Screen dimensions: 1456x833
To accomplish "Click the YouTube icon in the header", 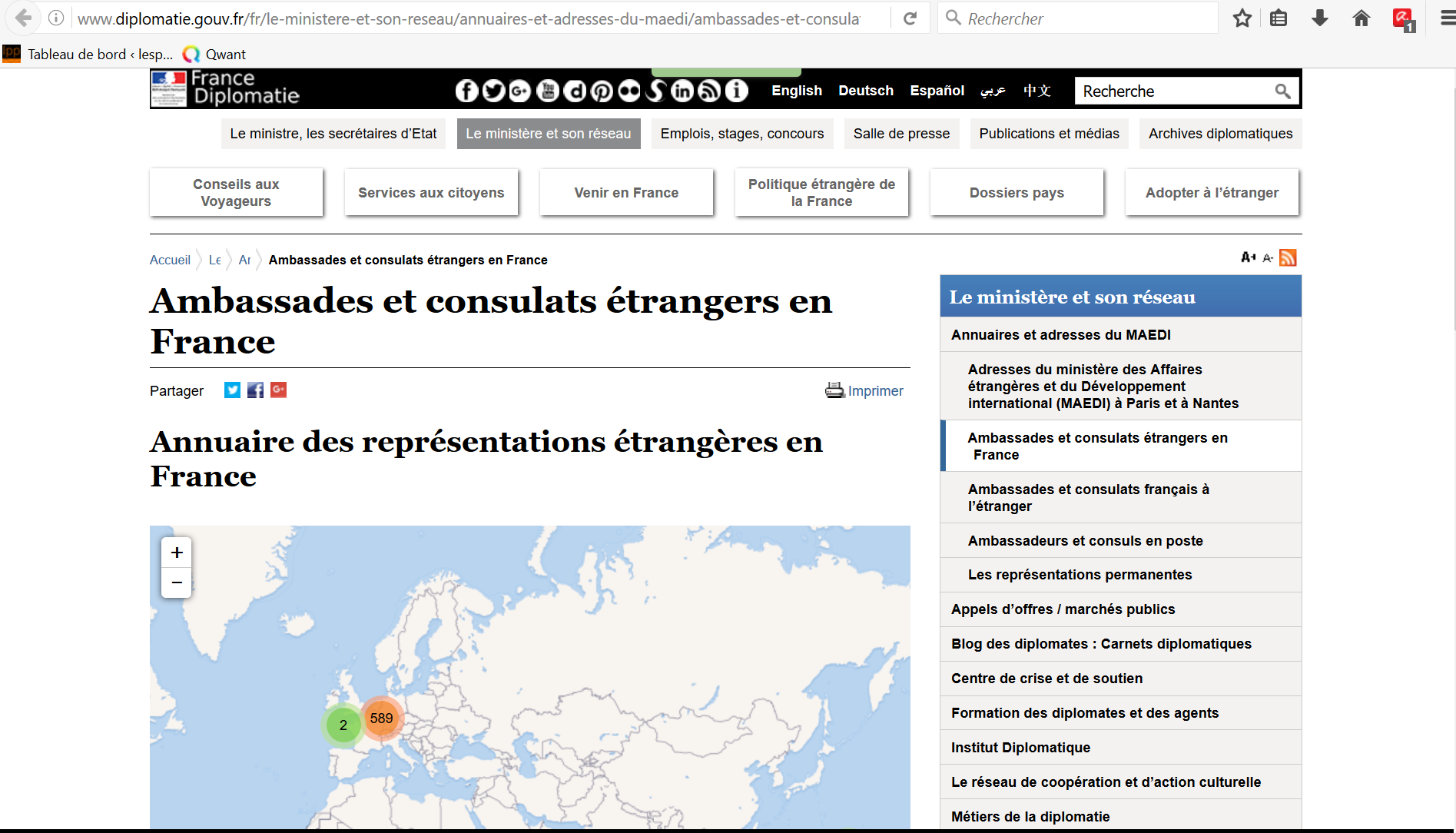I will pyautogui.click(x=548, y=91).
